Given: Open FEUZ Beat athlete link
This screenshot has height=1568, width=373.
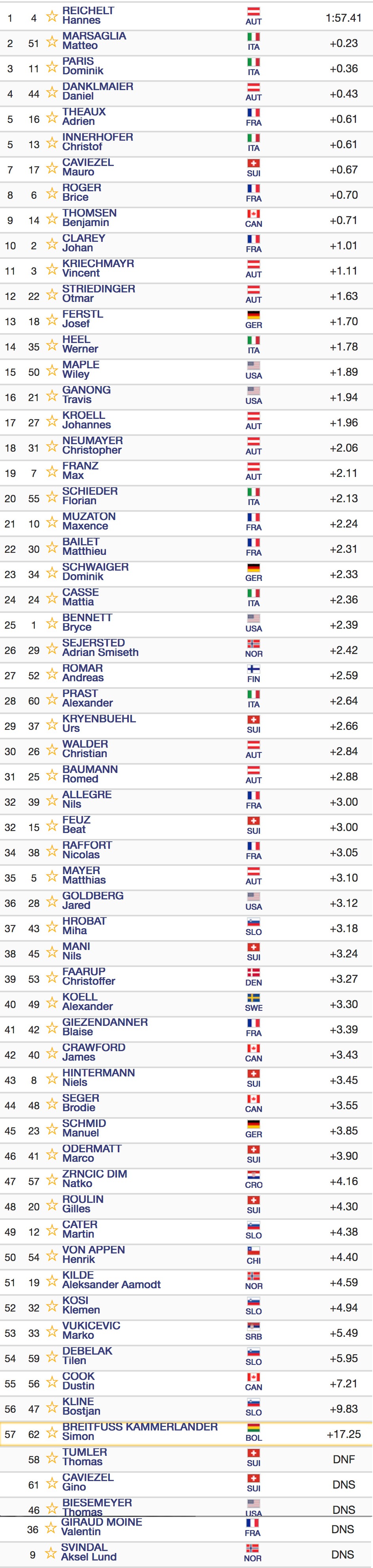Looking at the screenshot, I should (76, 825).
